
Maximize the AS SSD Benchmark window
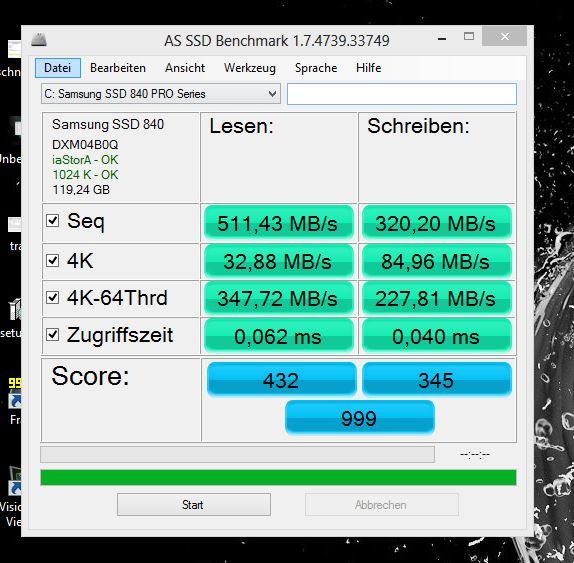coord(469,37)
